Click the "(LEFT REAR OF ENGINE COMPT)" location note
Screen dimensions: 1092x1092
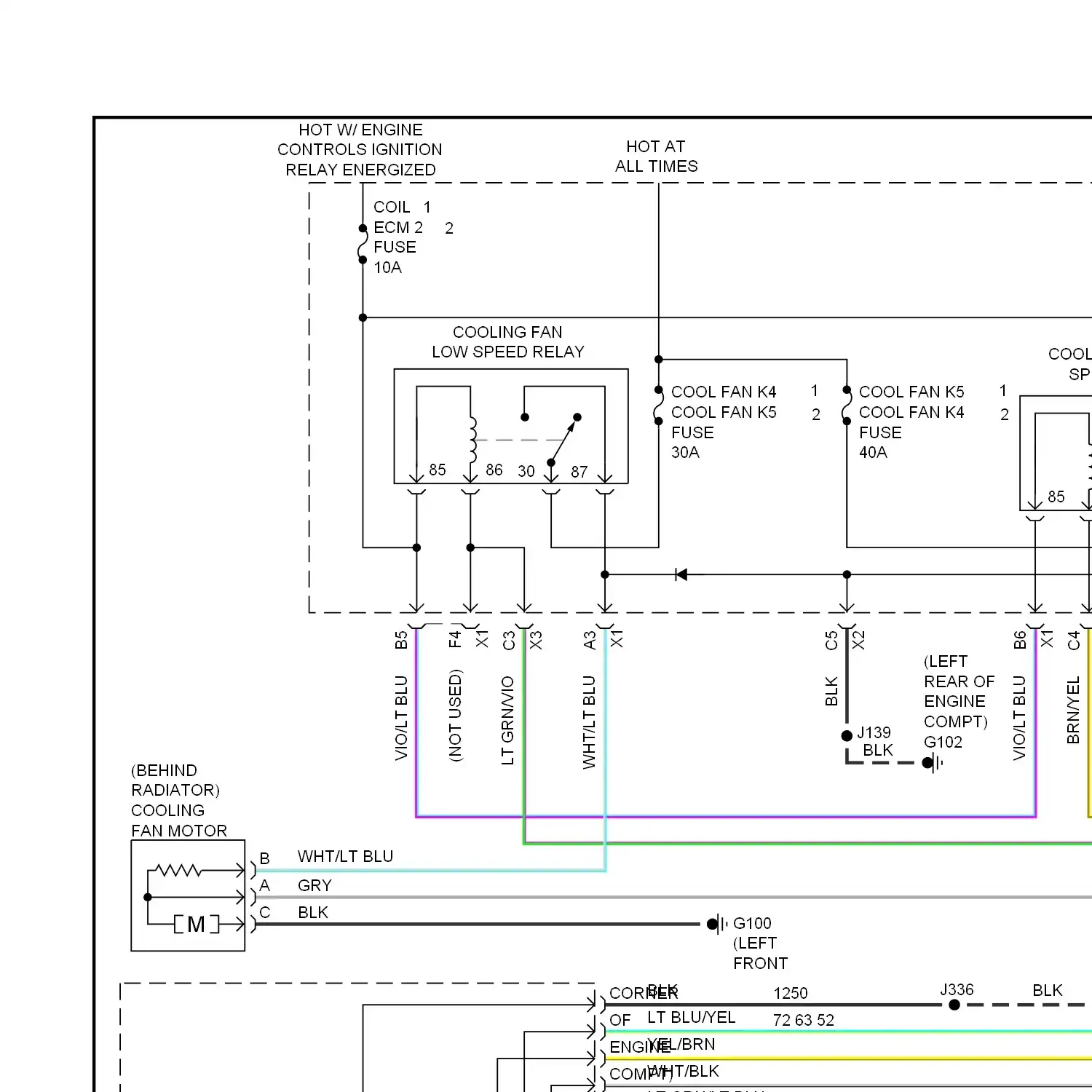[x=959, y=692]
